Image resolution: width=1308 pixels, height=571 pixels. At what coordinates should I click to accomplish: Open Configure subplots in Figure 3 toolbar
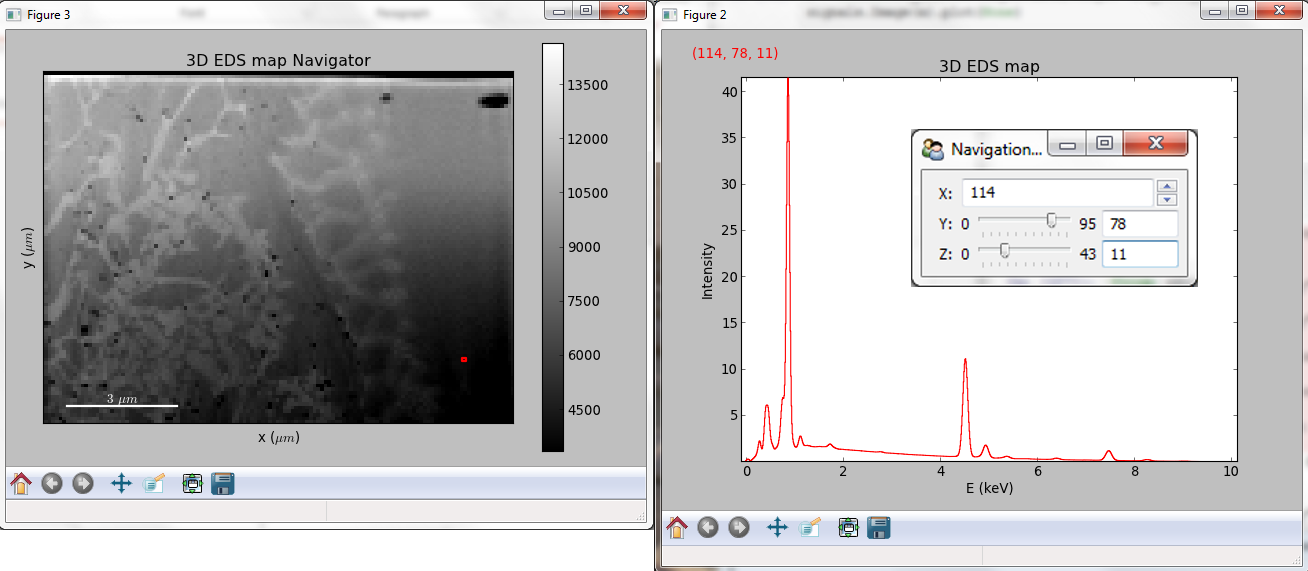pyautogui.click(x=193, y=484)
